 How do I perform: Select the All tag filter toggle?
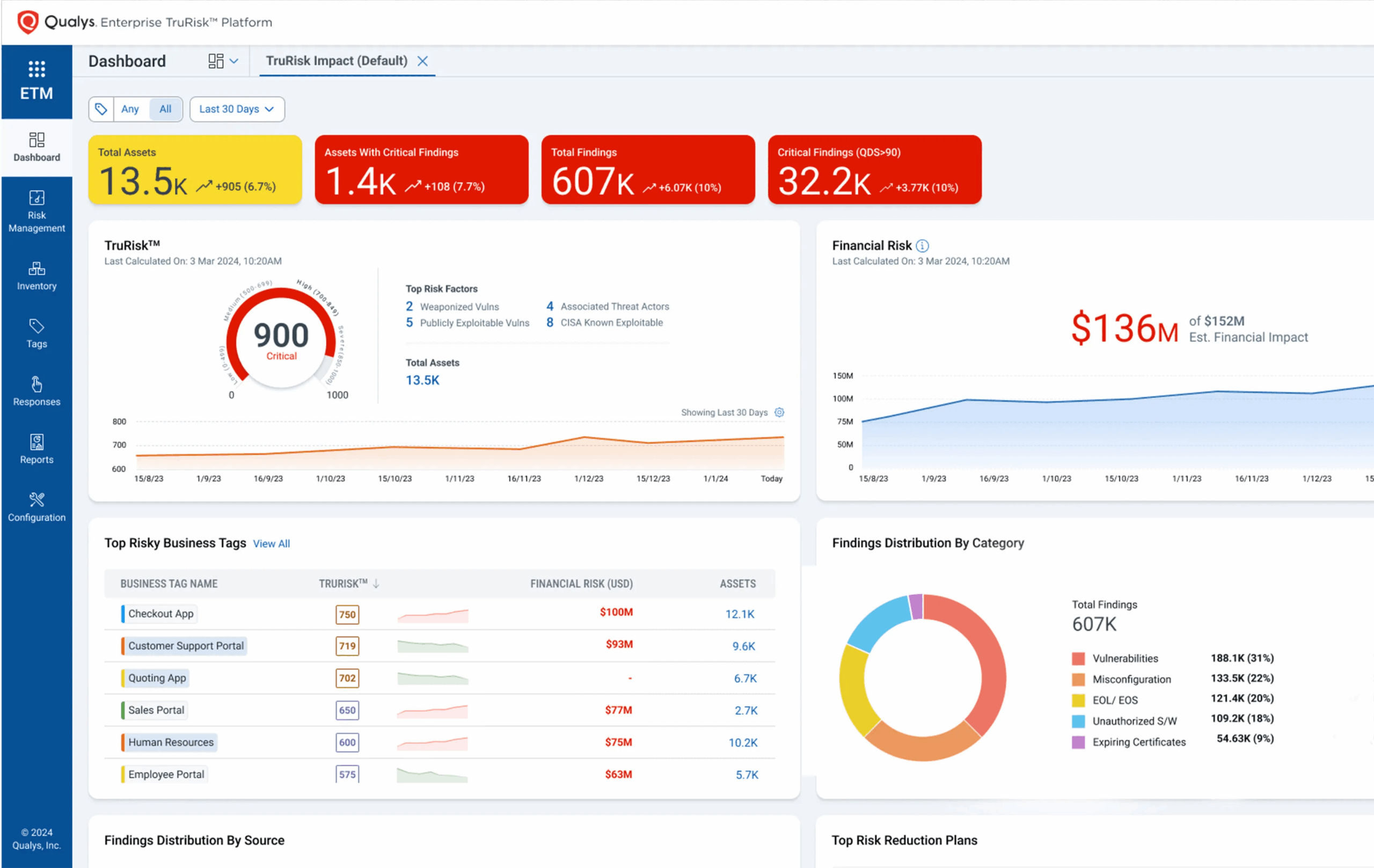(x=165, y=109)
